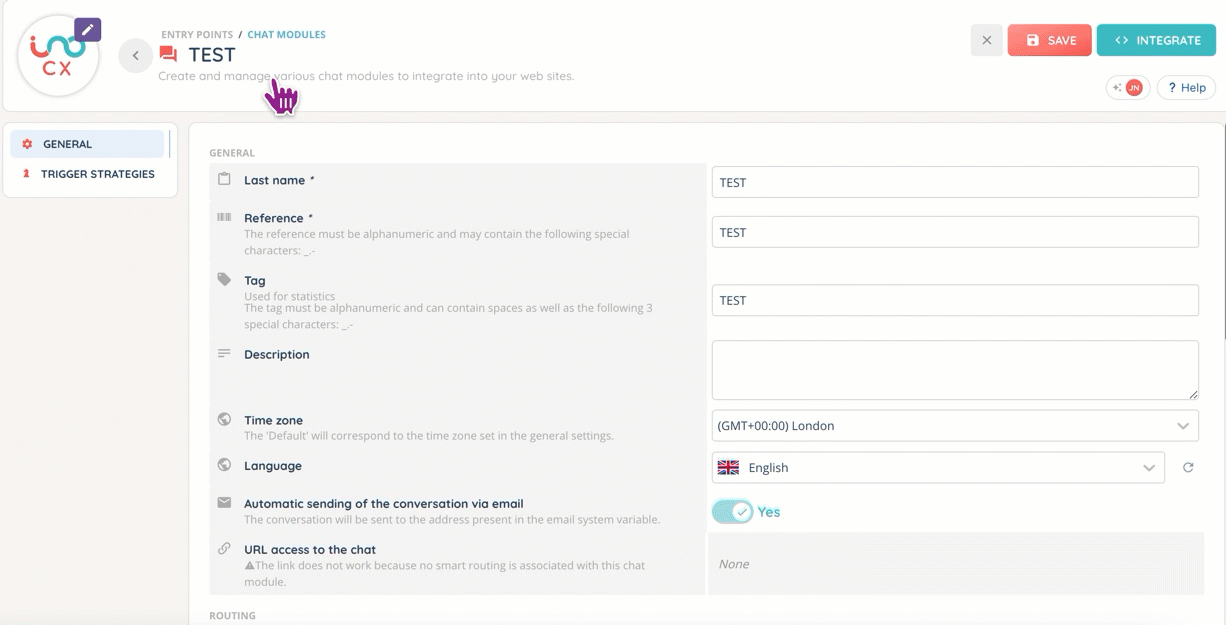Save the chat module
Screen dimensions: 1226x625
1049,40
